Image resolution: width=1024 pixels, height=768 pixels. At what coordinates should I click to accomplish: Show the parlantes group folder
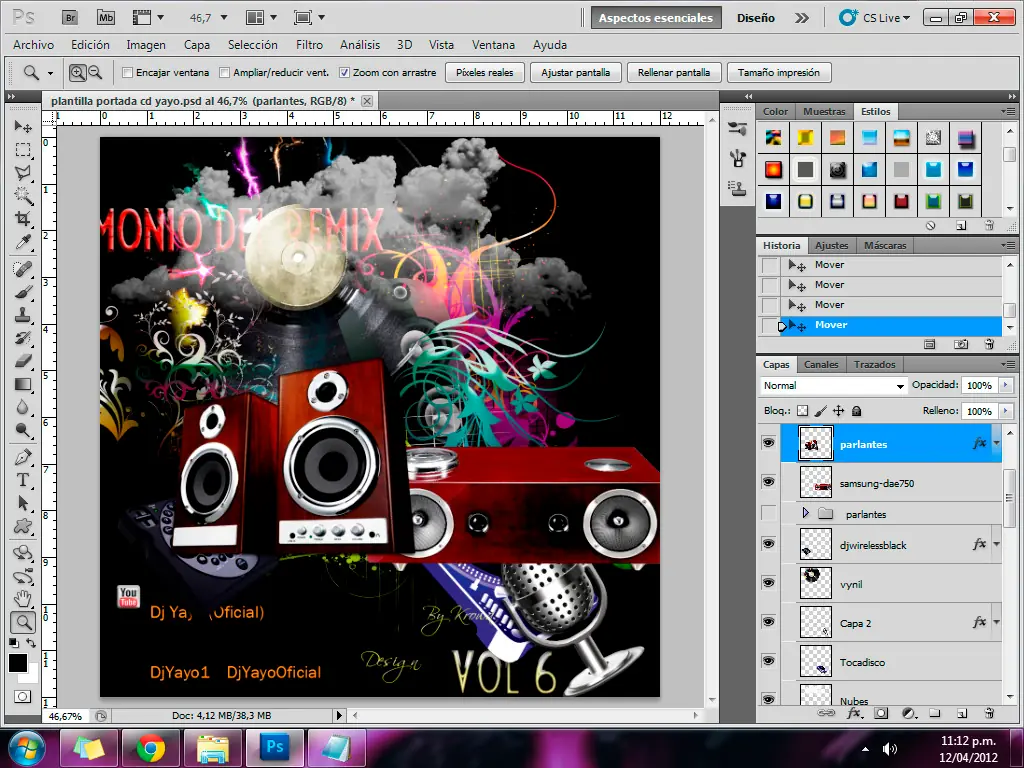click(769, 513)
